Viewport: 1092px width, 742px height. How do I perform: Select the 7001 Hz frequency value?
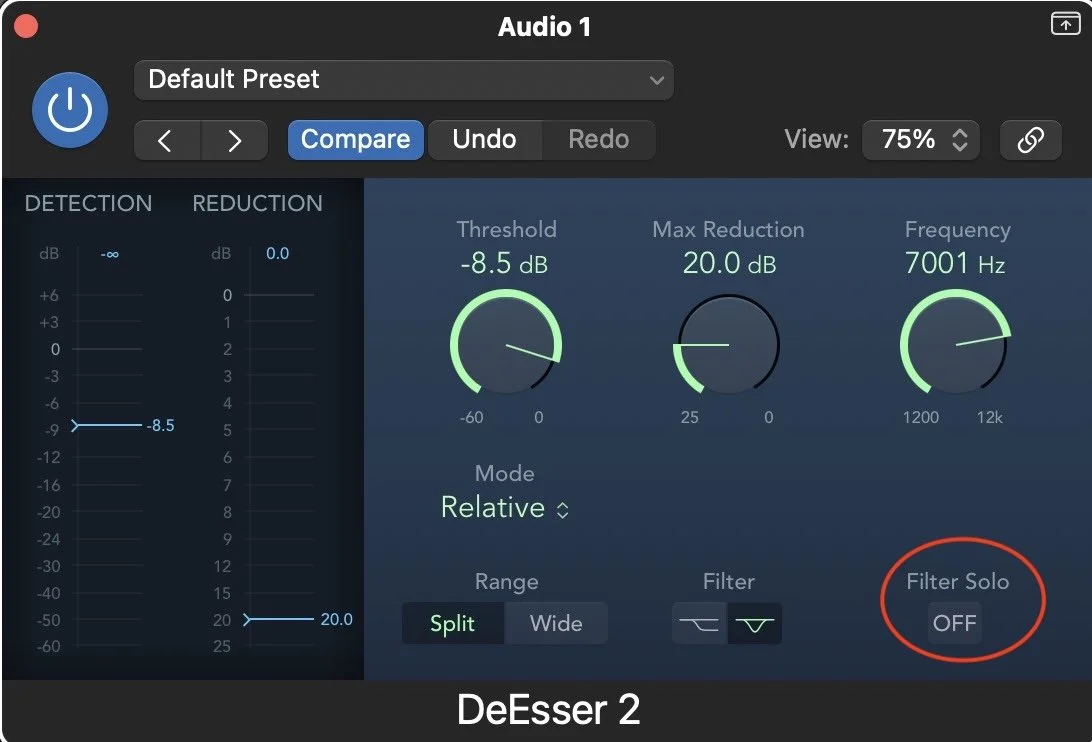pos(955,264)
